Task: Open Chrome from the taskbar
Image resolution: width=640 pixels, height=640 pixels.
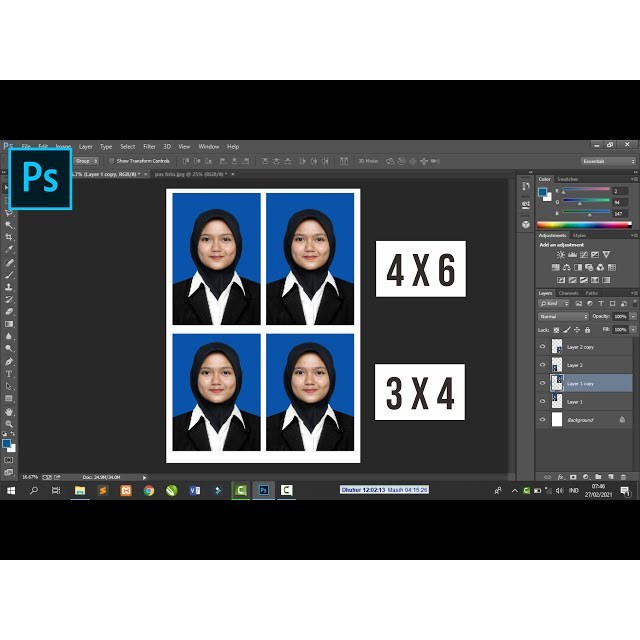Action: [149, 490]
